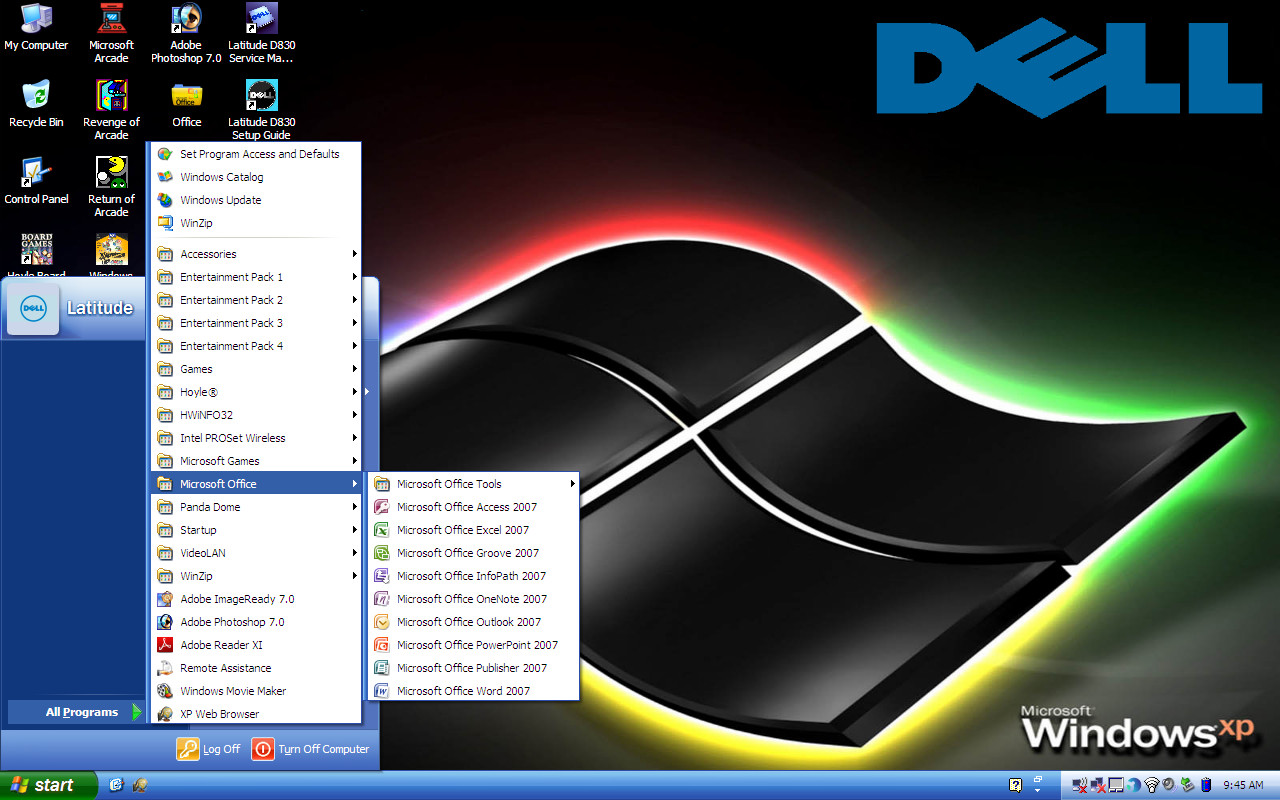
Task: Expand the HWiNFO32 submenu arrow
Action: pos(355,415)
